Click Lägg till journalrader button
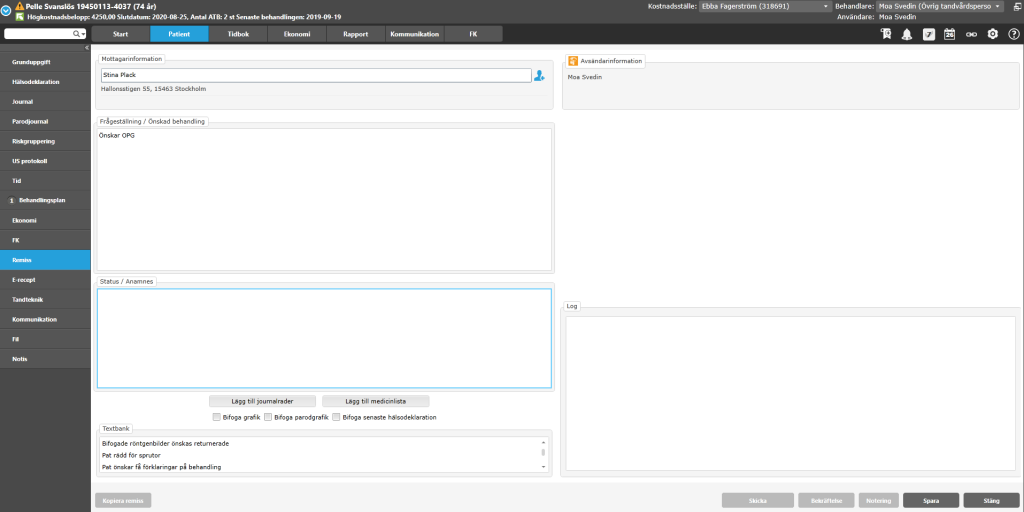This screenshot has width=1024, height=512. [x=263, y=401]
